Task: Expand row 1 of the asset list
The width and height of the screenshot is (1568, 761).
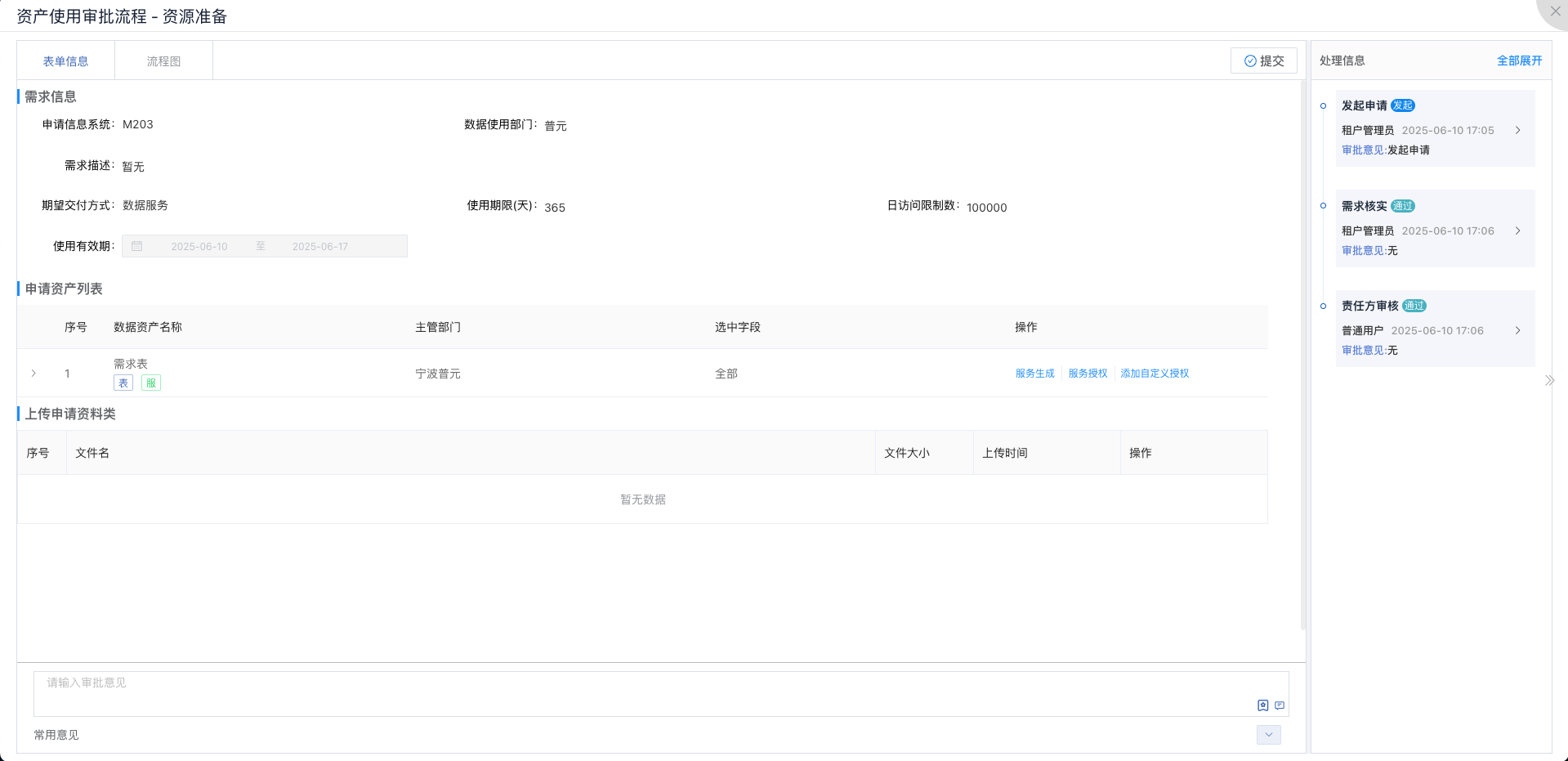Action: point(34,374)
